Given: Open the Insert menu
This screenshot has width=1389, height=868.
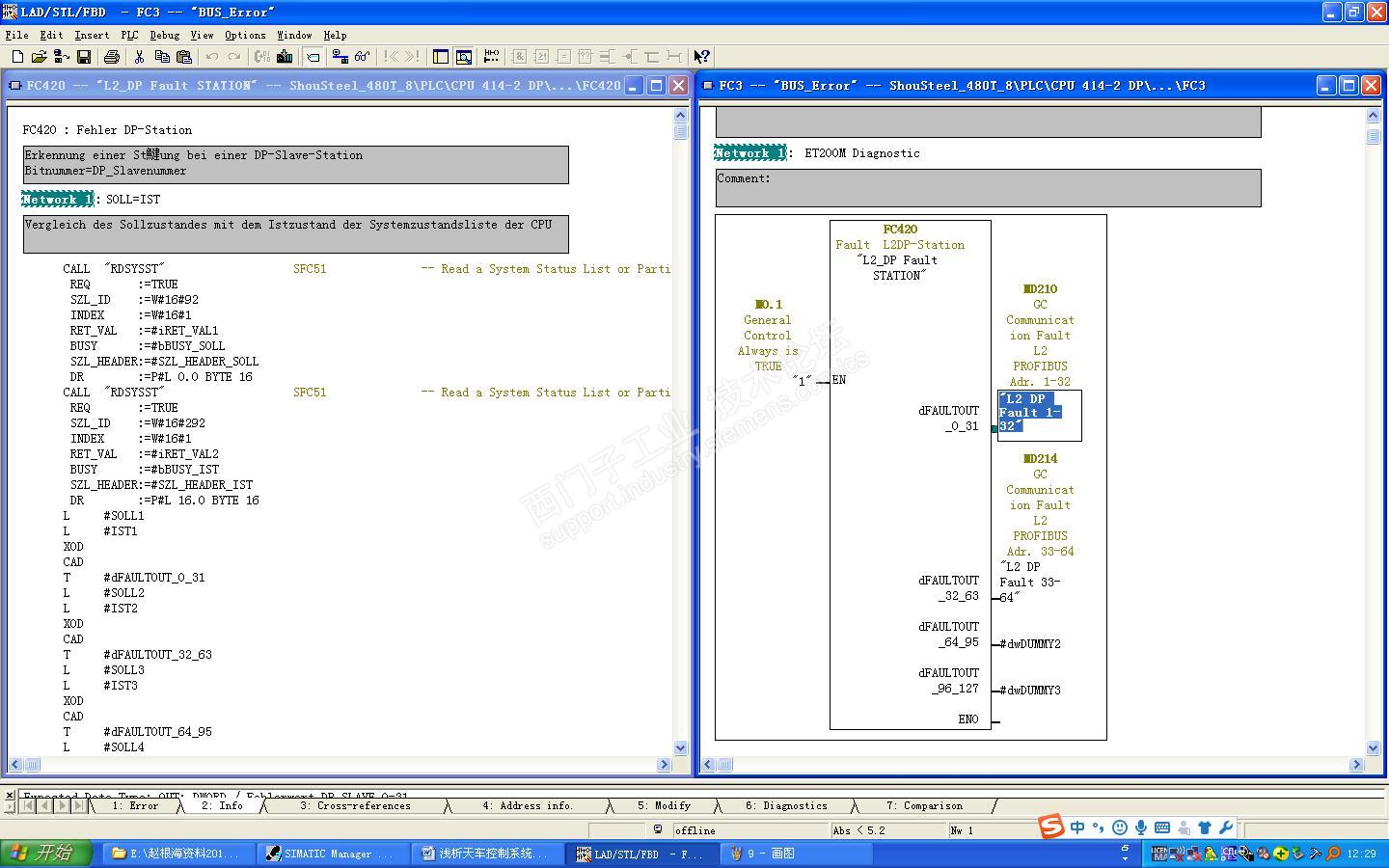Looking at the screenshot, I should coord(92,35).
